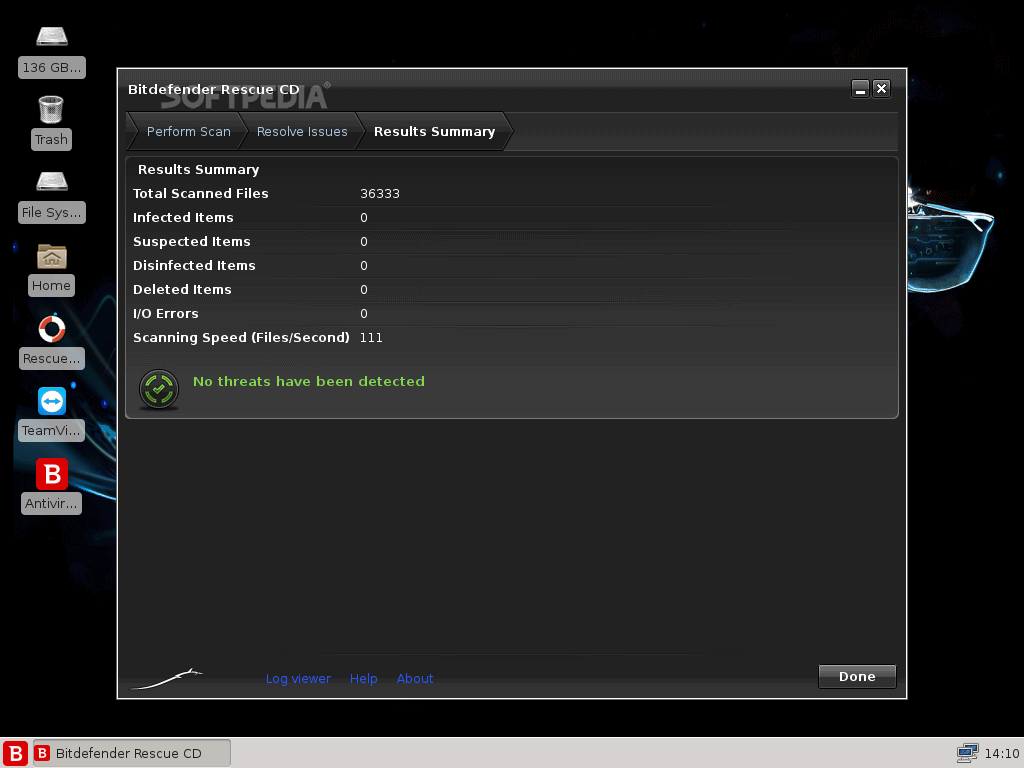Click the Suspected Items label
Viewport: 1024px width, 768px height.
[191, 242]
